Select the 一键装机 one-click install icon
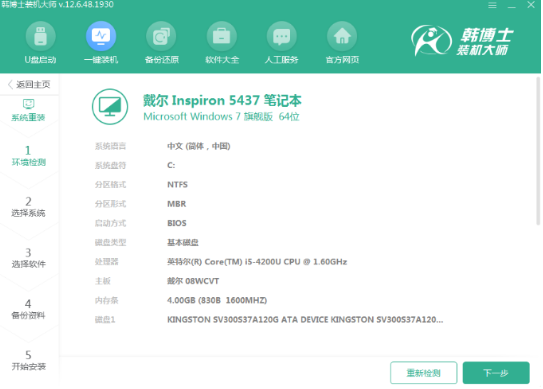543x389 pixels. pyautogui.click(x=101, y=36)
